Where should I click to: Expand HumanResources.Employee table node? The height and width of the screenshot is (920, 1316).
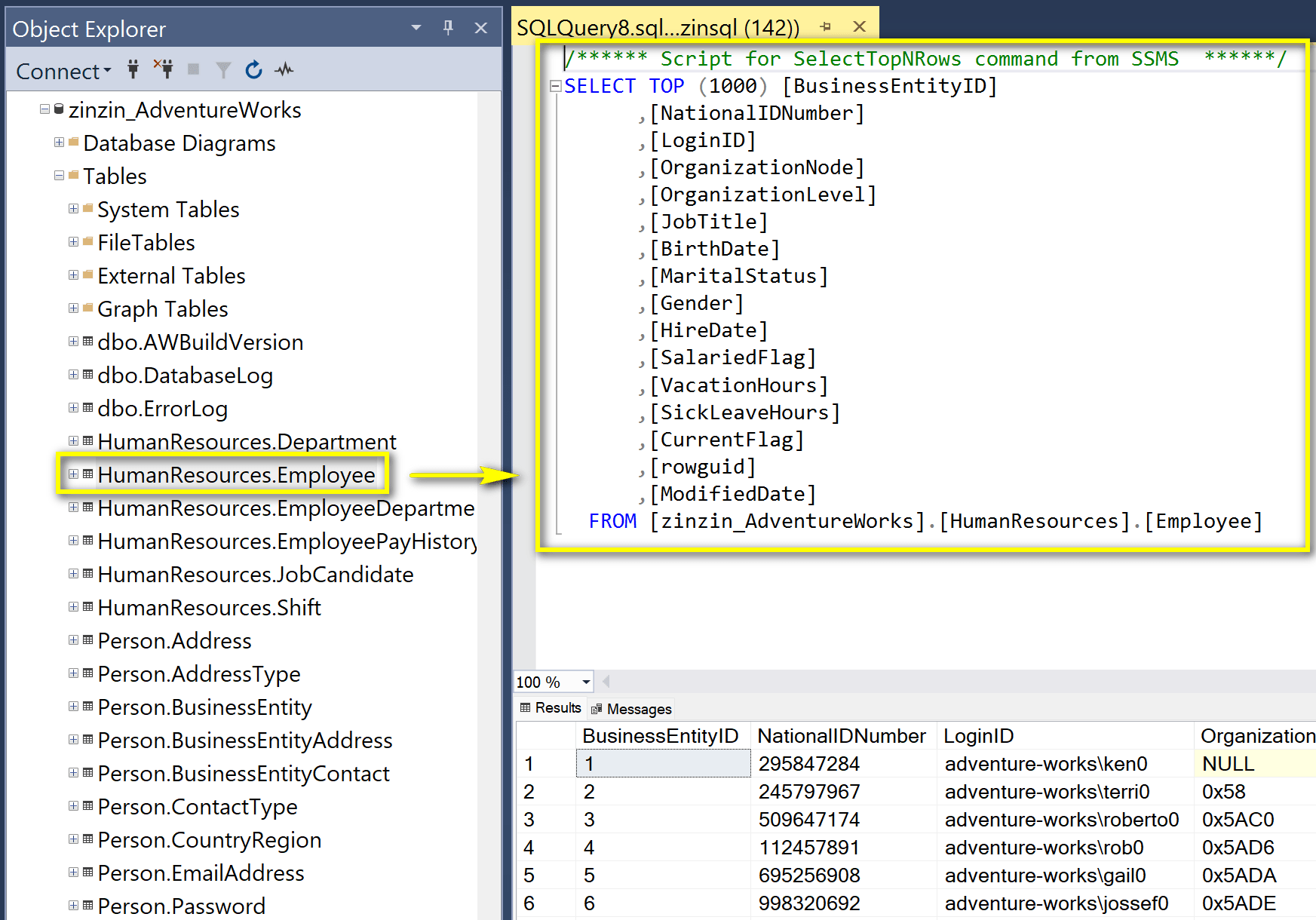point(73,474)
